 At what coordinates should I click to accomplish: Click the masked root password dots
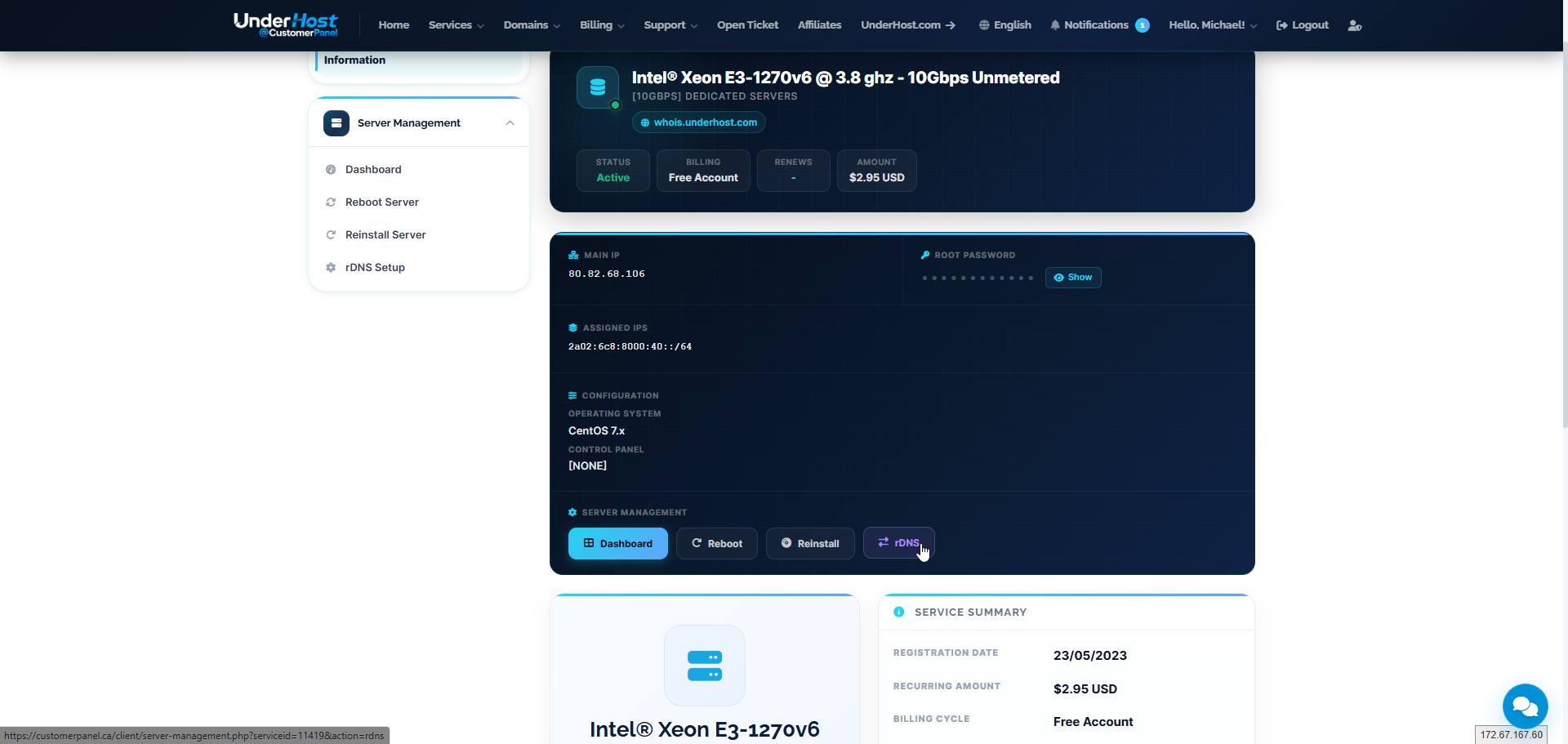tap(978, 278)
